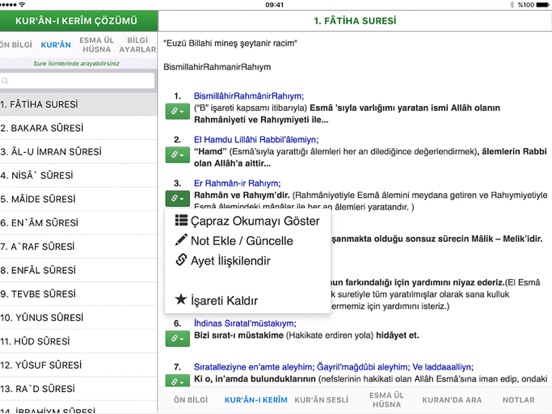Select 11. HÛD SÛRESİ in list

pos(79,341)
